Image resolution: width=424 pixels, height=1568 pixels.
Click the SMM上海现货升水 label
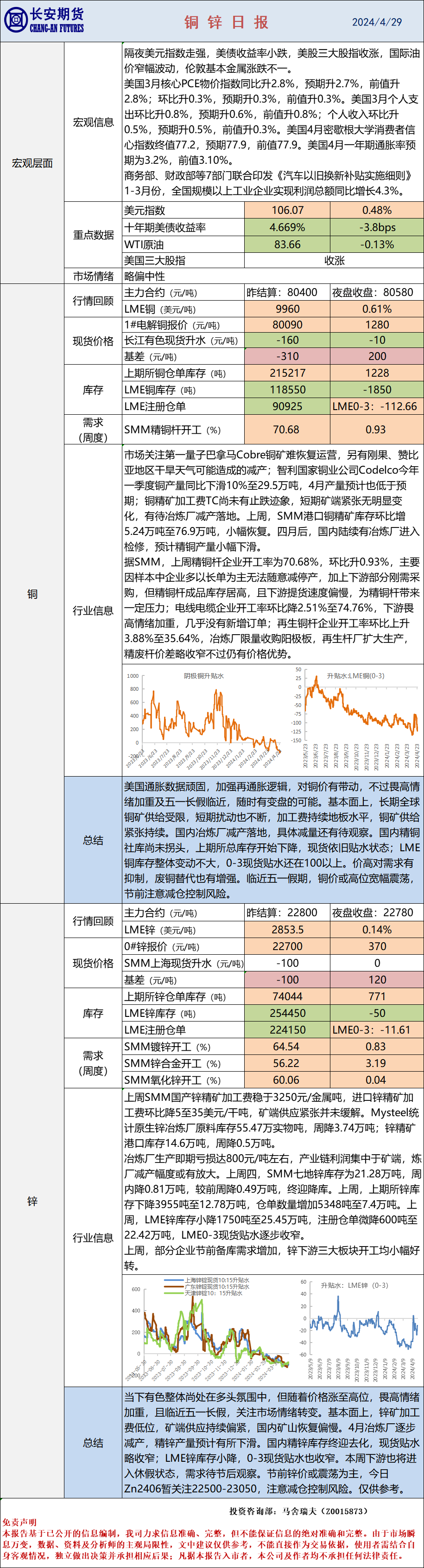coord(183,963)
